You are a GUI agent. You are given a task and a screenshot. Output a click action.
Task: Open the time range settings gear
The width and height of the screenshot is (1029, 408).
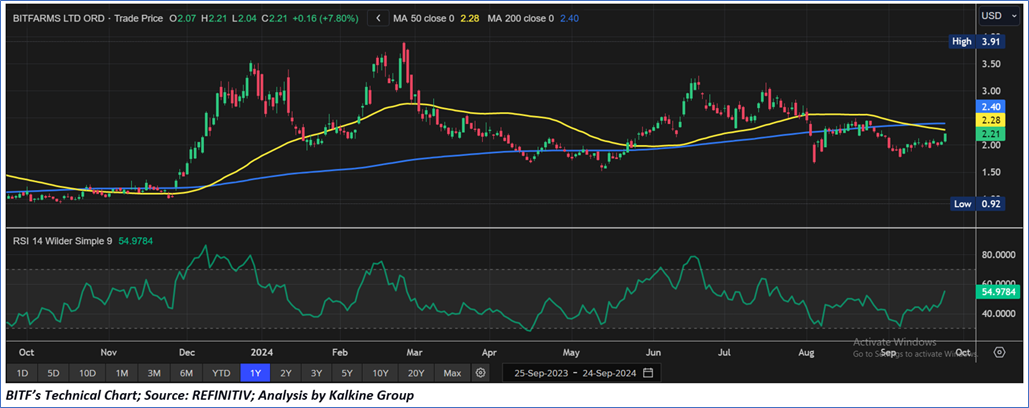tap(481, 373)
